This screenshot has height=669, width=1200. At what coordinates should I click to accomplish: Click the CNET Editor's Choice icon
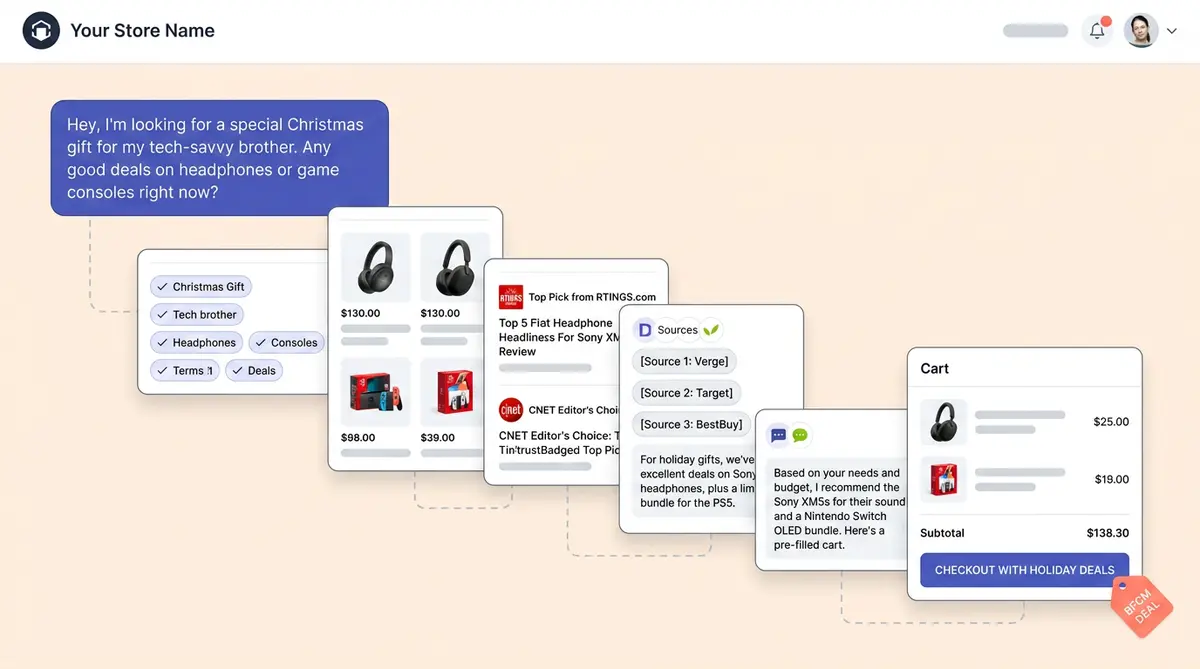click(510, 408)
